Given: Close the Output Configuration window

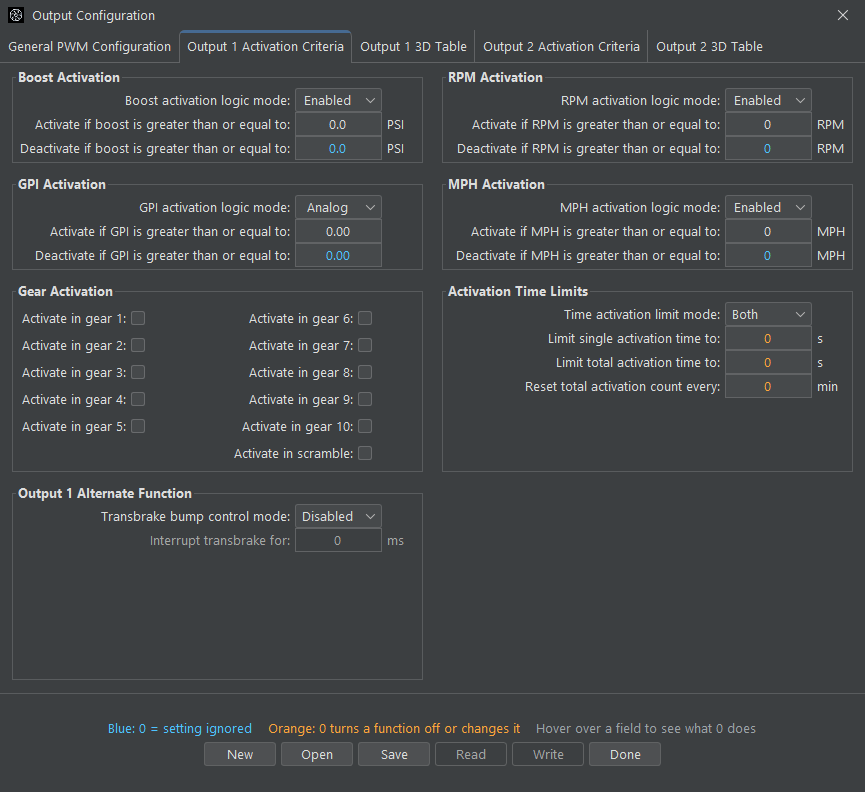Looking at the screenshot, I should pos(842,15).
